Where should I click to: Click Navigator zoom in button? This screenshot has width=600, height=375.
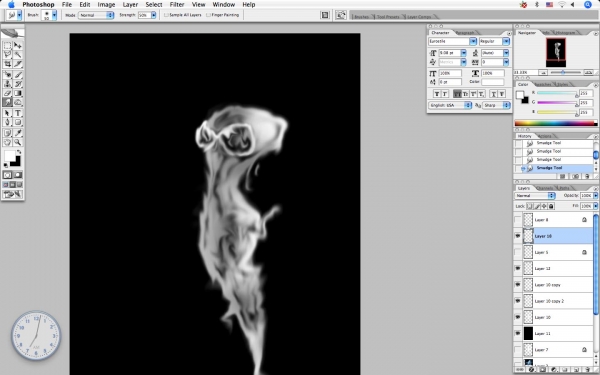(589, 72)
